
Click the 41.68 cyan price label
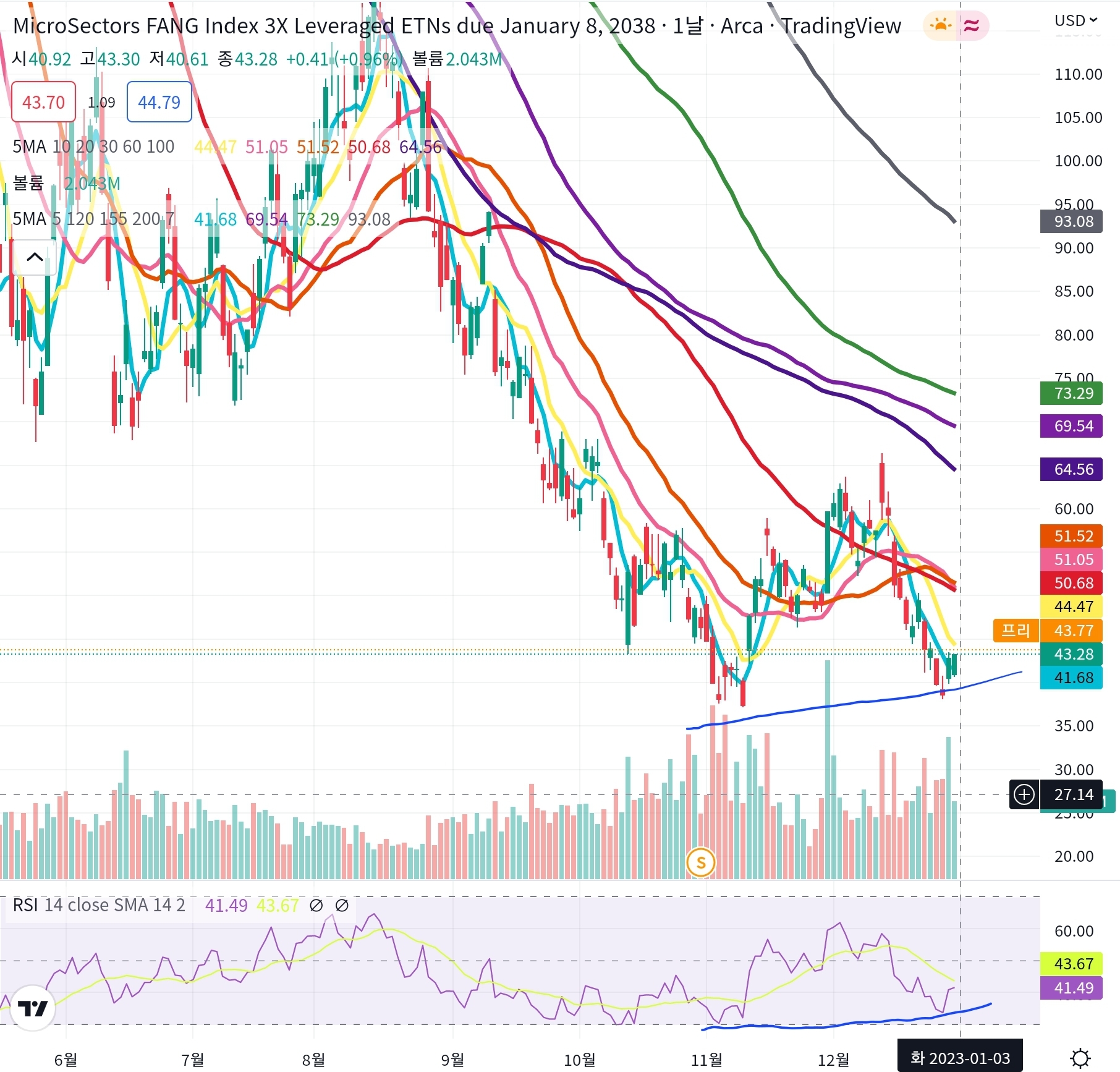[1071, 678]
